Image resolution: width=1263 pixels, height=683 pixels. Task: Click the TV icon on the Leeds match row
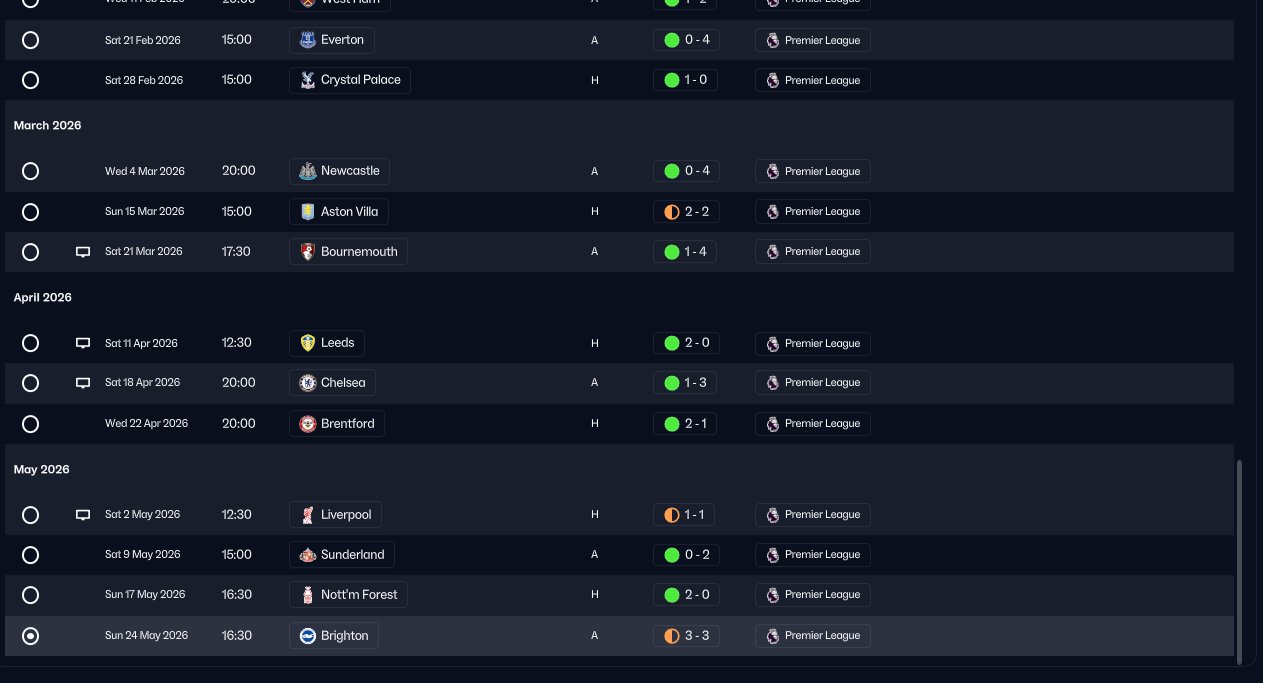(x=83, y=343)
